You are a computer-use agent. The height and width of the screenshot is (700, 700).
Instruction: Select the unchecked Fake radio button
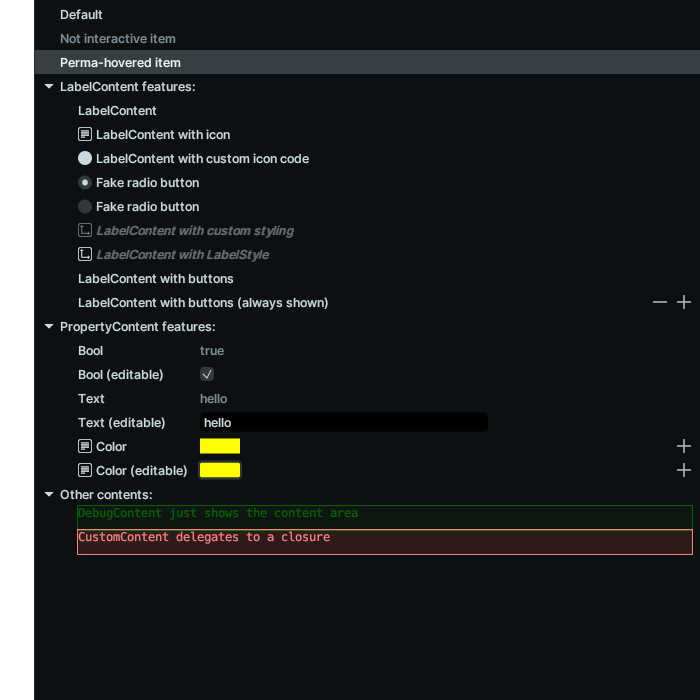(85, 207)
